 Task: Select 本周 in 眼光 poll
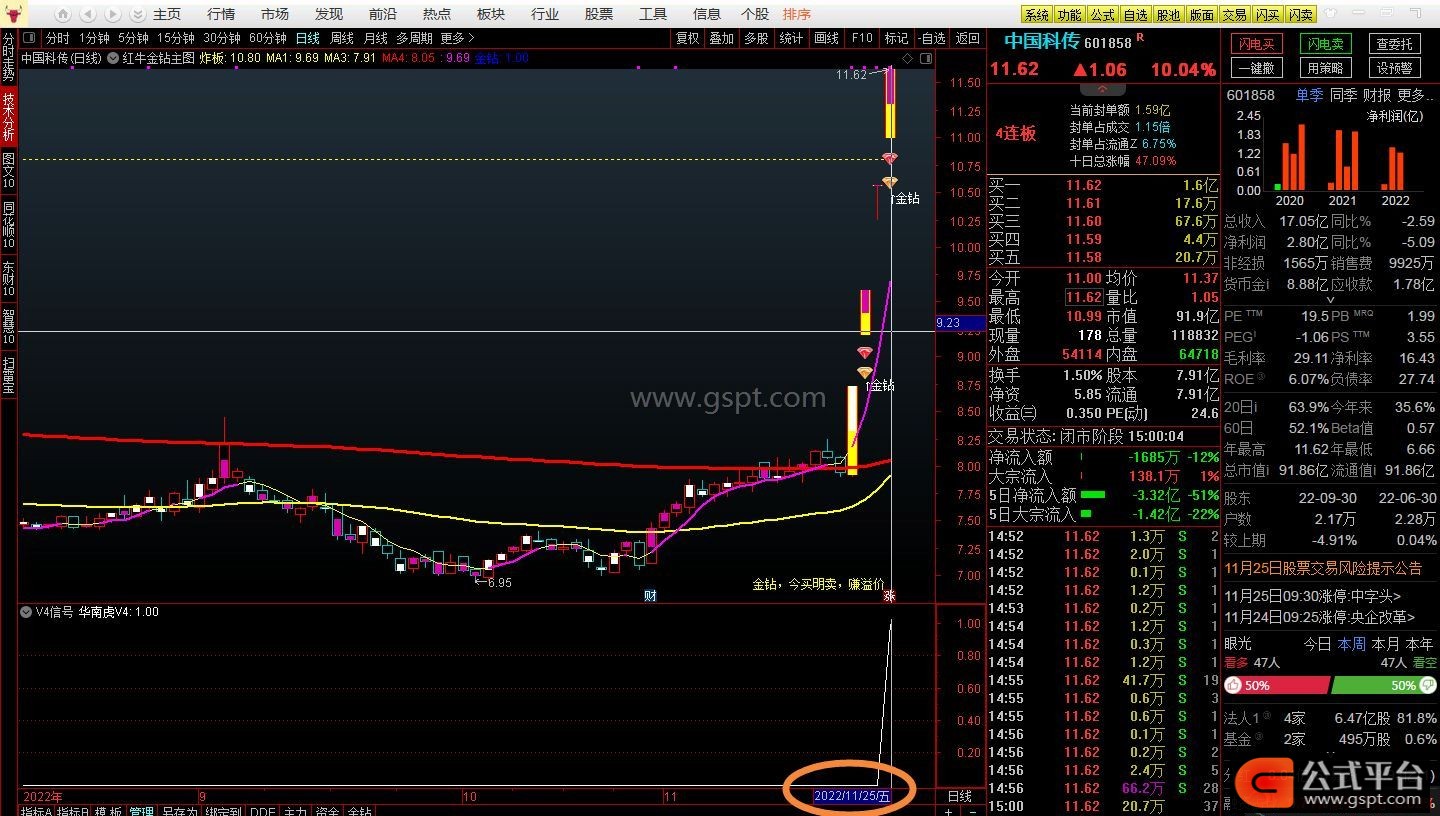tap(1352, 644)
